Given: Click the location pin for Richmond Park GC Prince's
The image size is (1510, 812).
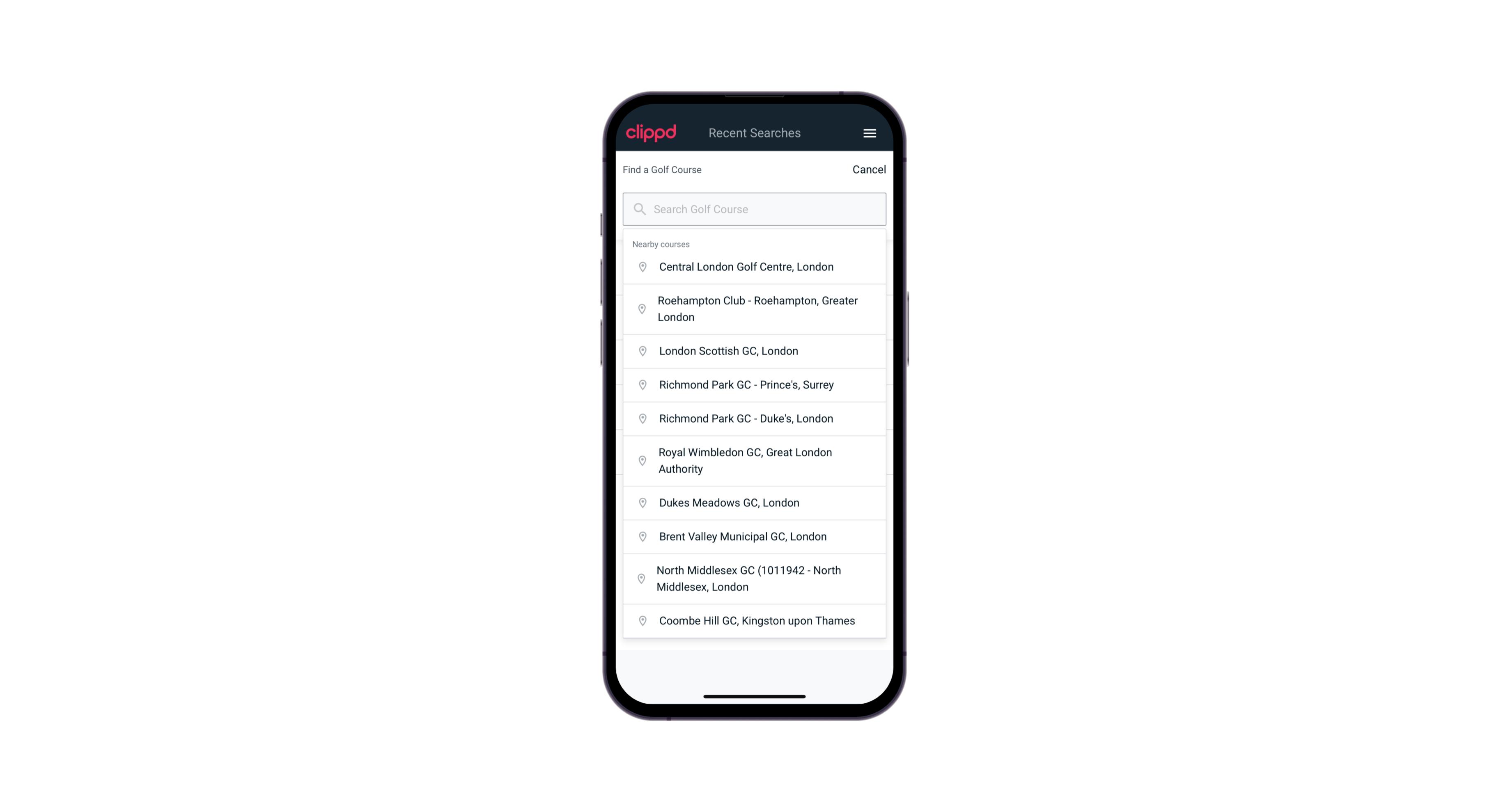Looking at the screenshot, I should click(x=642, y=385).
